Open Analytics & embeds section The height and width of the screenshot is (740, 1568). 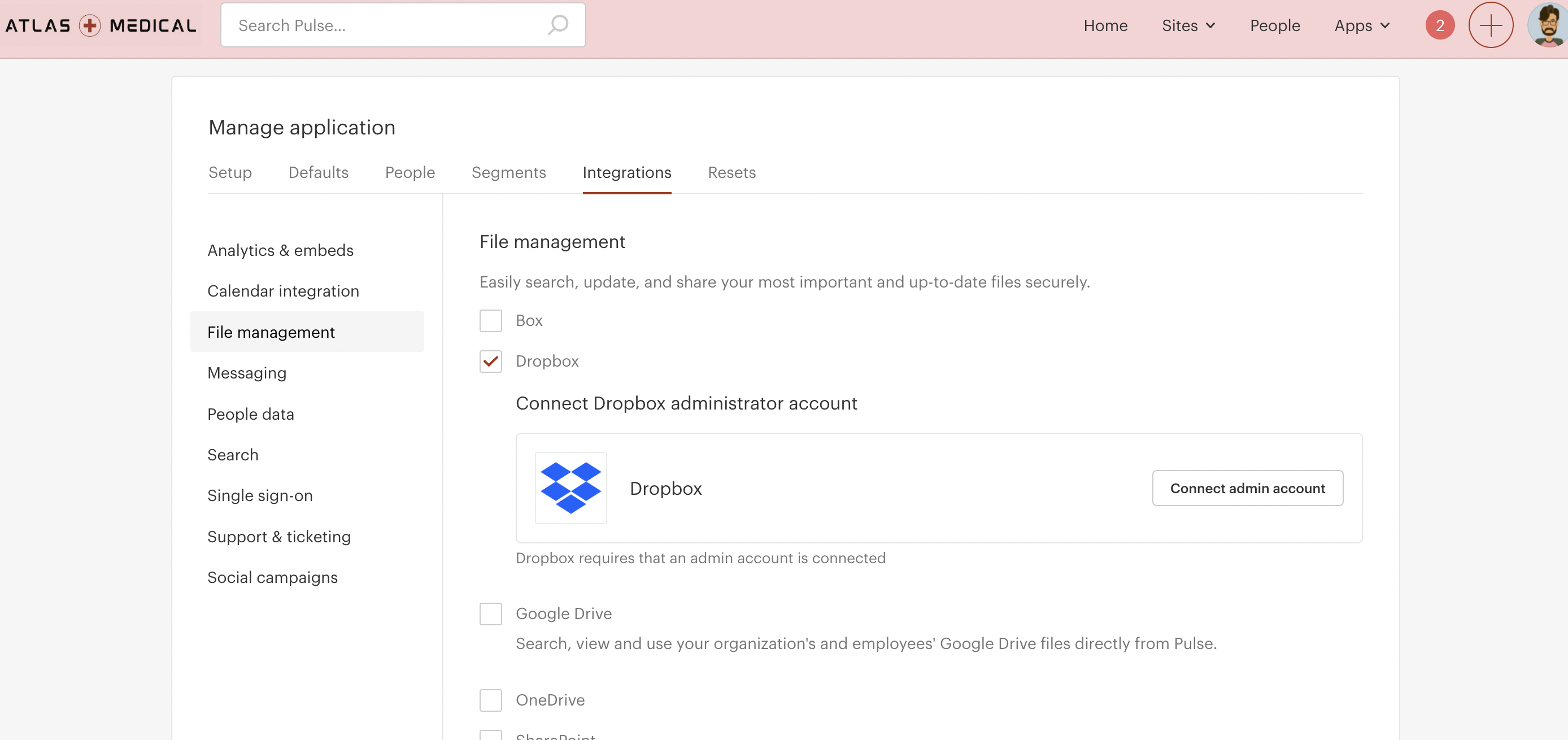(x=281, y=250)
